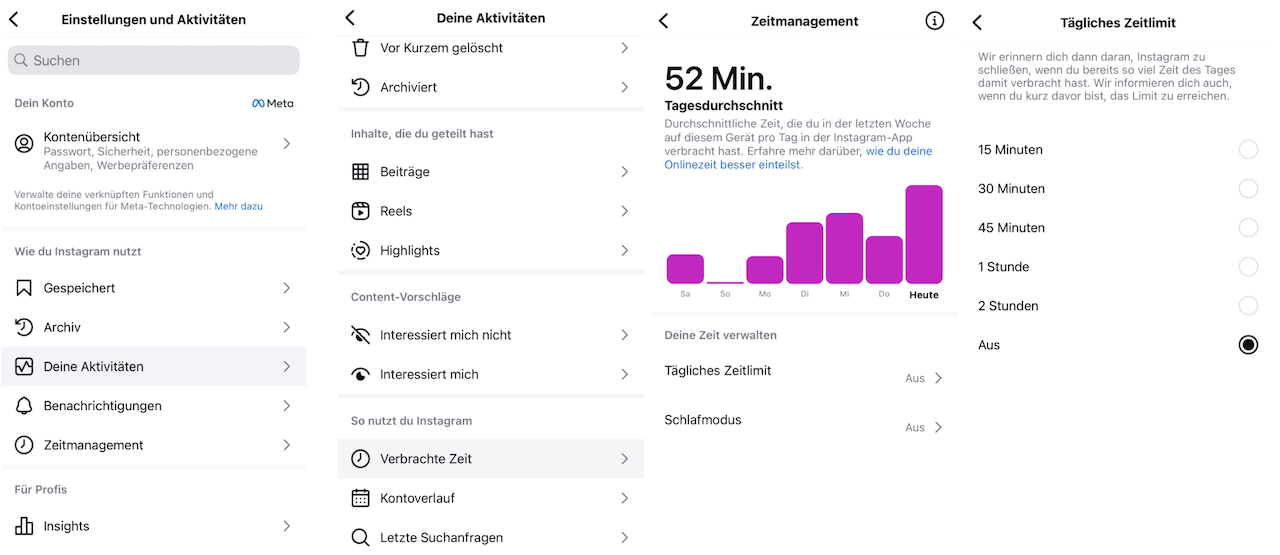Click the Insights bar chart icon
This screenshot has width=1280, height=555.
click(x=24, y=526)
